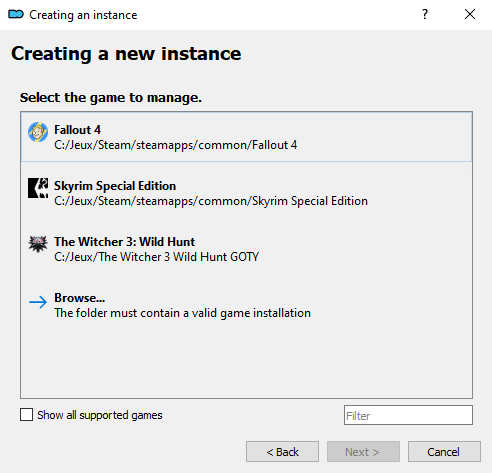
Task: Click the Next > button
Action: click(x=363, y=452)
